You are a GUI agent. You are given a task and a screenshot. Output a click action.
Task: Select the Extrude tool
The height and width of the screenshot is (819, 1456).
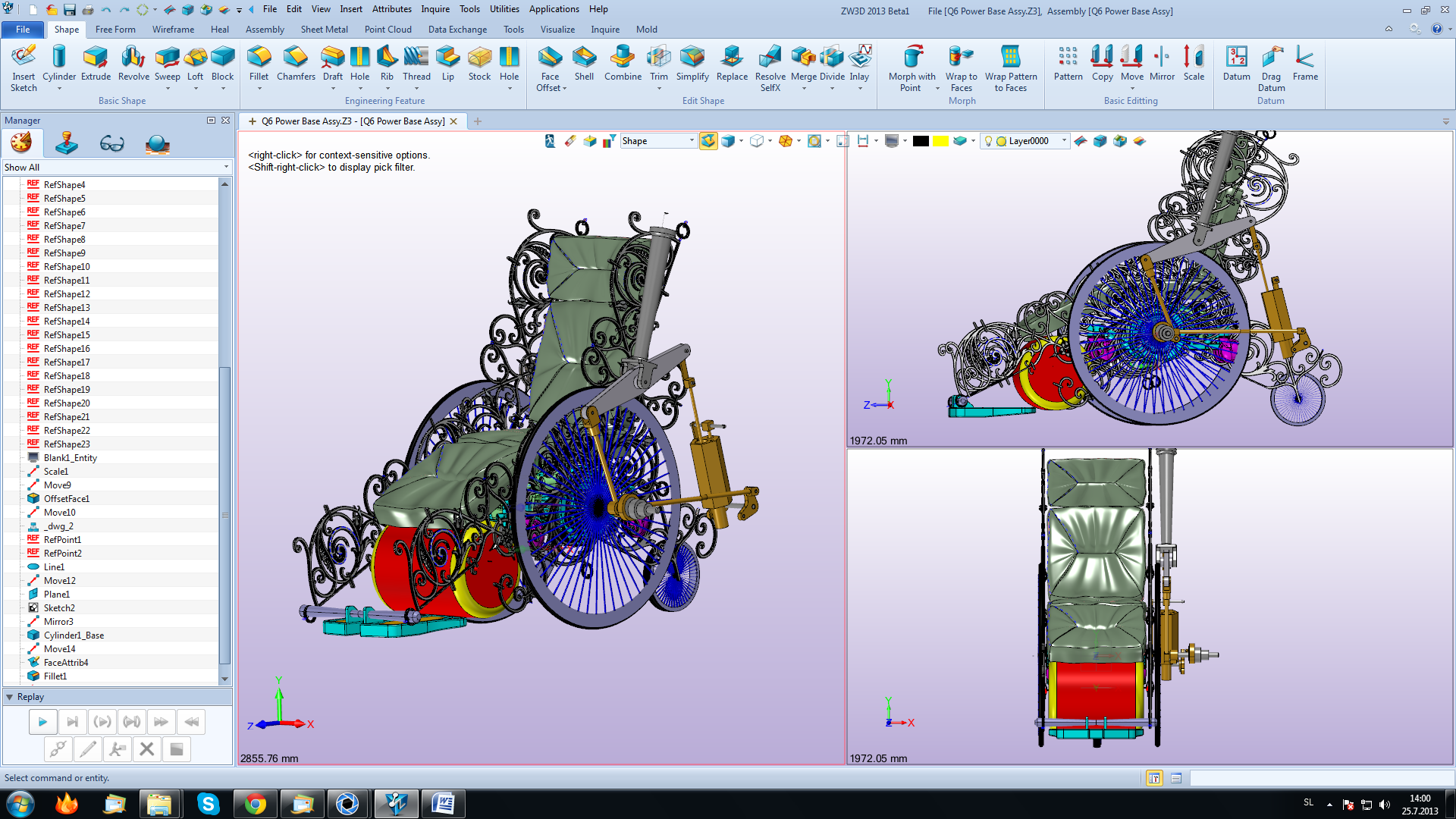[x=96, y=63]
